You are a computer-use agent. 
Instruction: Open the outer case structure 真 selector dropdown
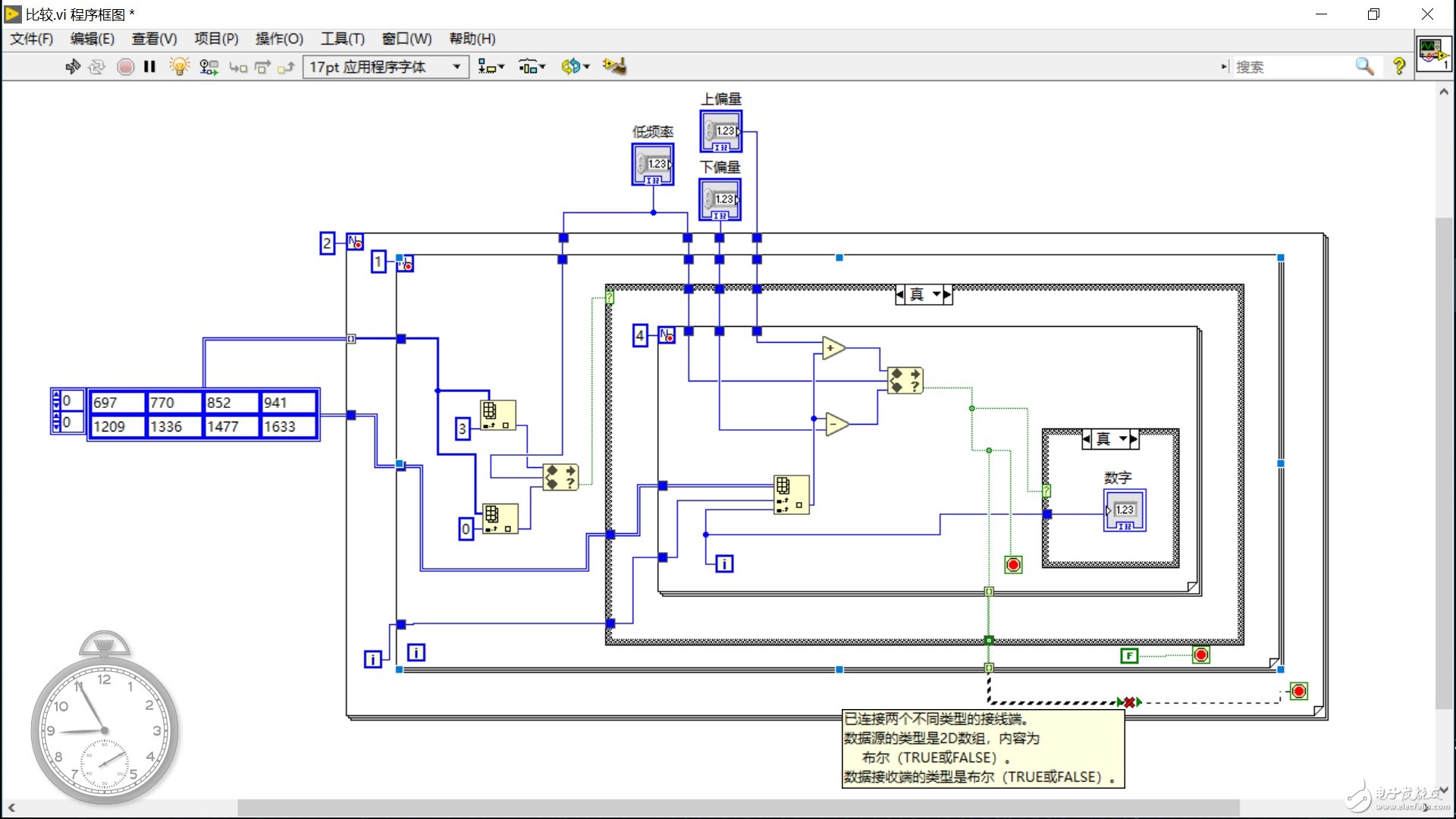tap(937, 295)
